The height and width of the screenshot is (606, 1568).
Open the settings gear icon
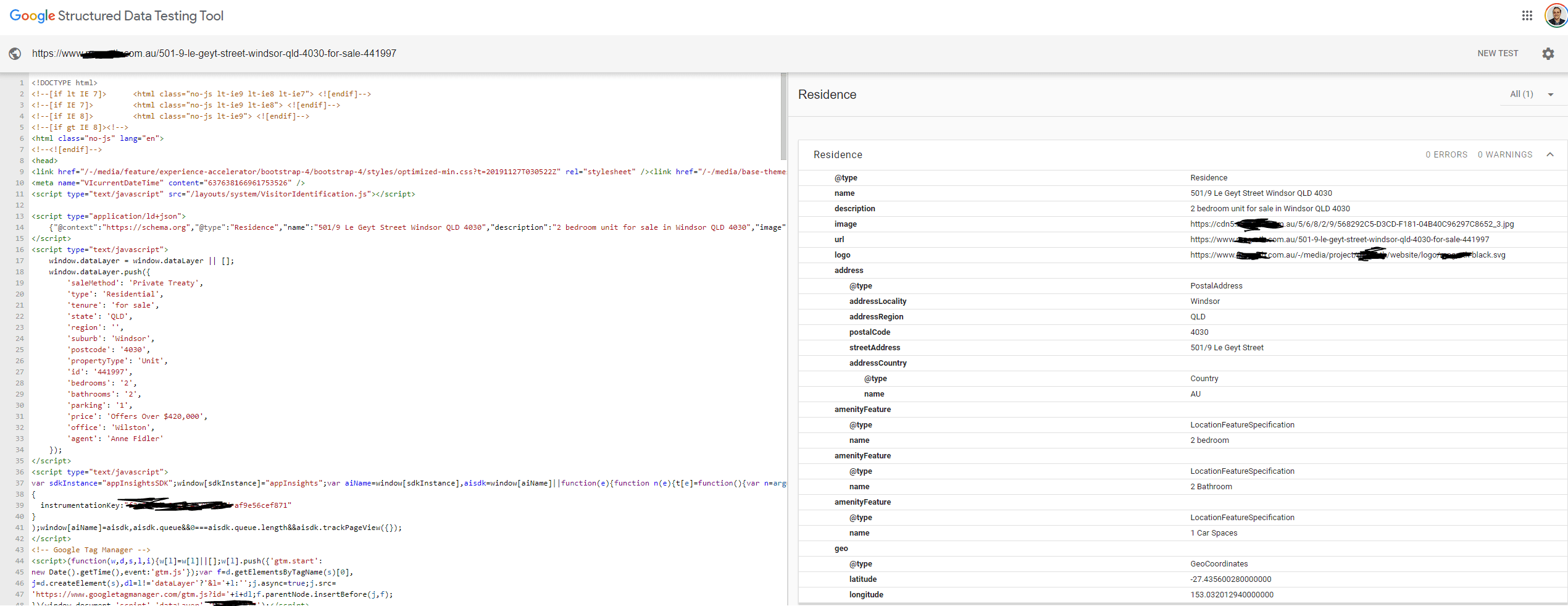click(1548, 54)
